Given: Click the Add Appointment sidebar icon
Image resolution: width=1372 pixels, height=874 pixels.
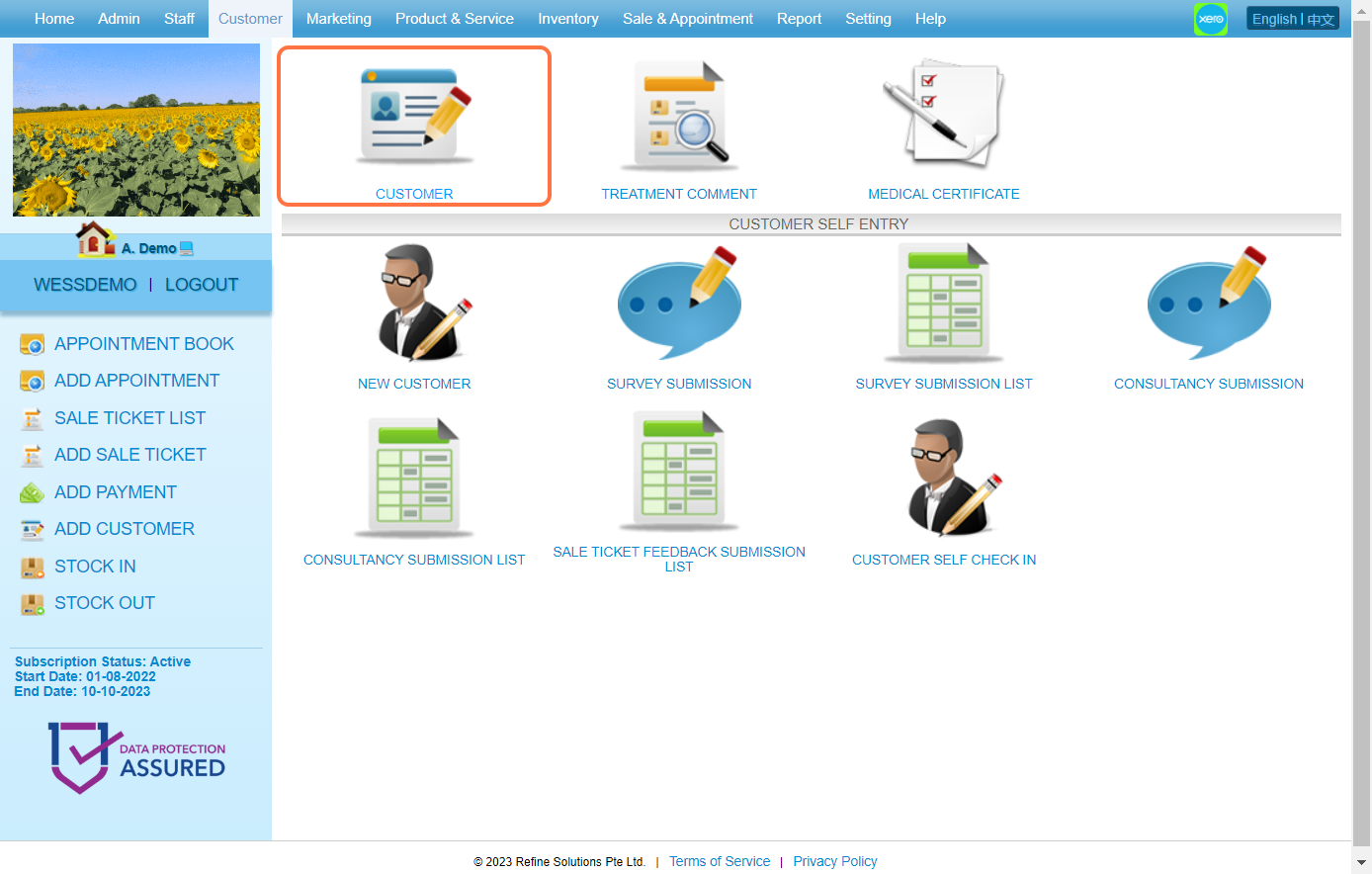Looking at the screenshot, I should point(33,382).
